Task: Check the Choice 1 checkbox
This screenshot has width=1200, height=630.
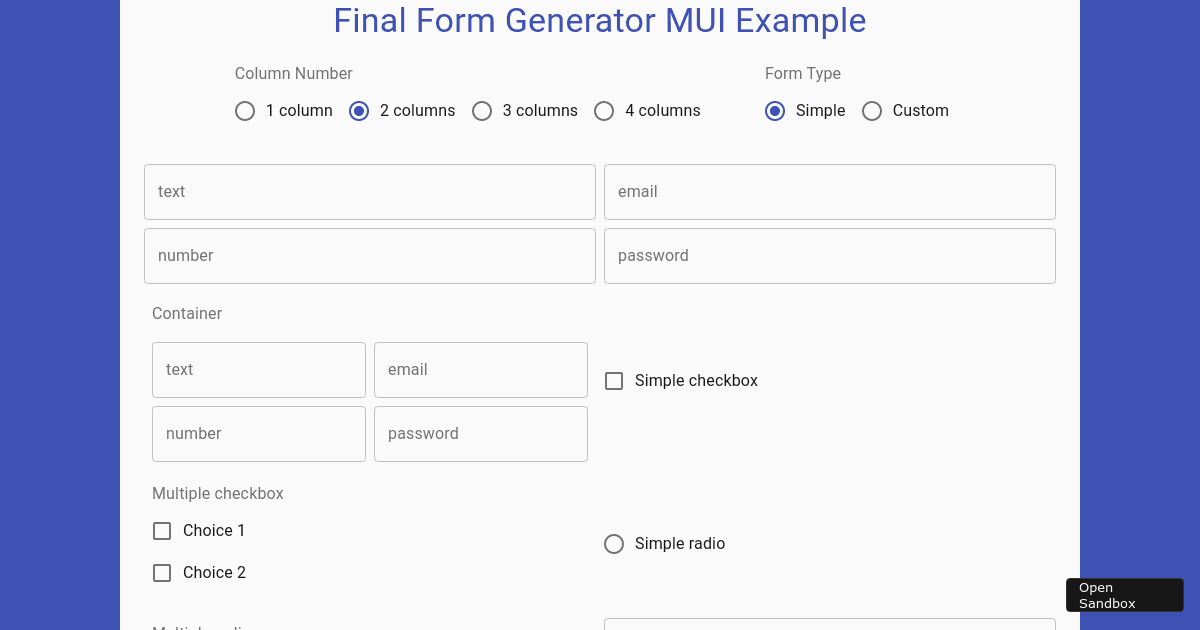Action: click(162, 530)
